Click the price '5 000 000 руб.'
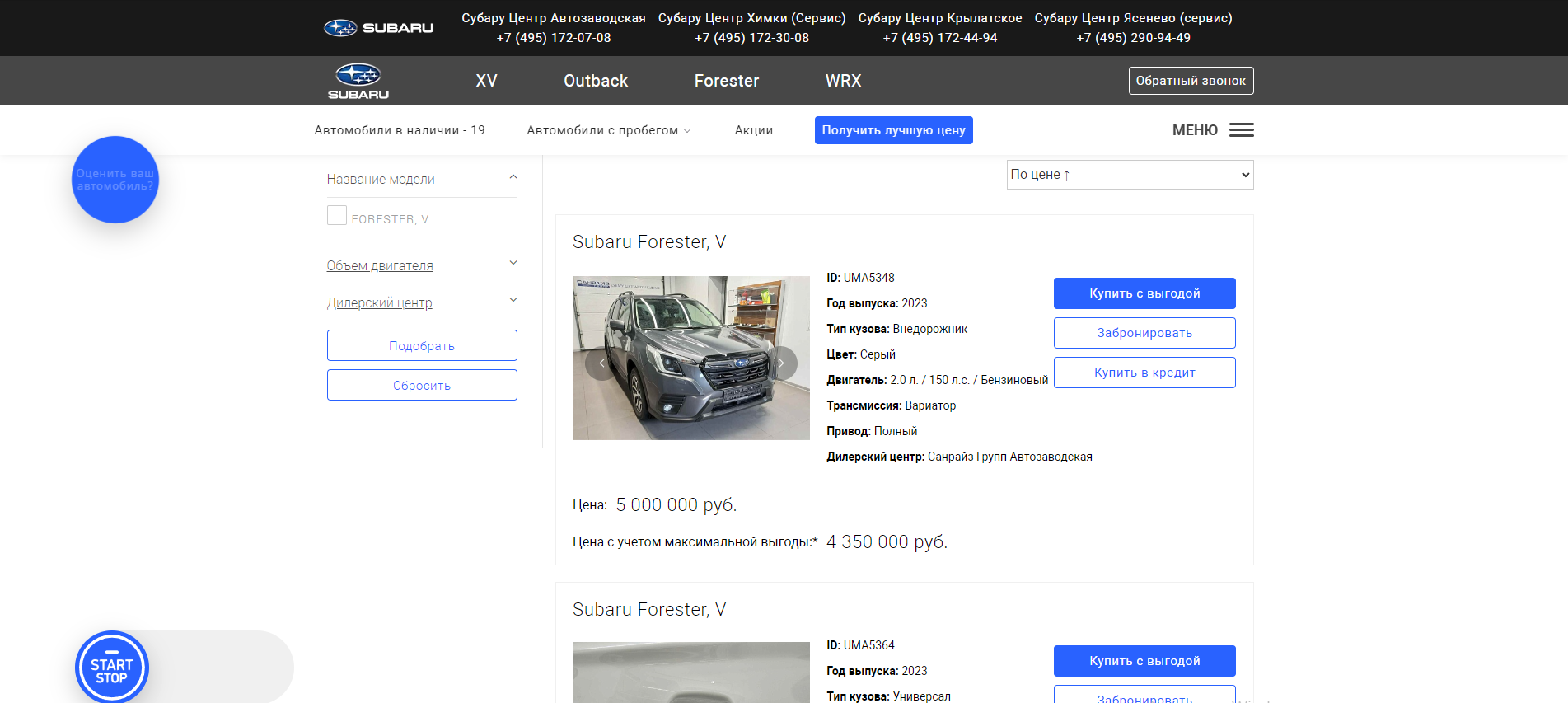The image size is (1568, 703). (x=676, y=504)
